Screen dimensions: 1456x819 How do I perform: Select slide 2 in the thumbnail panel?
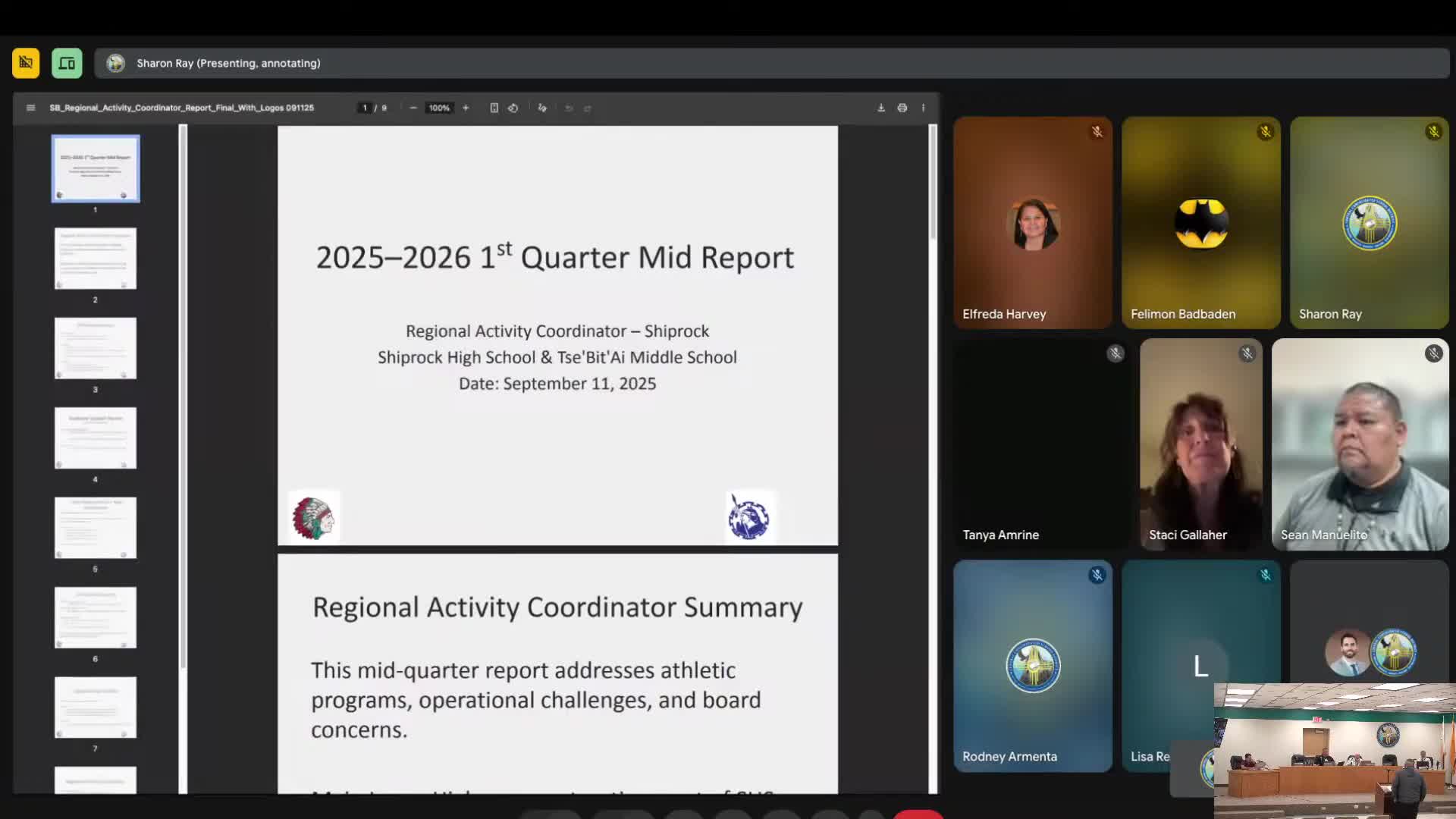point(95,259)
